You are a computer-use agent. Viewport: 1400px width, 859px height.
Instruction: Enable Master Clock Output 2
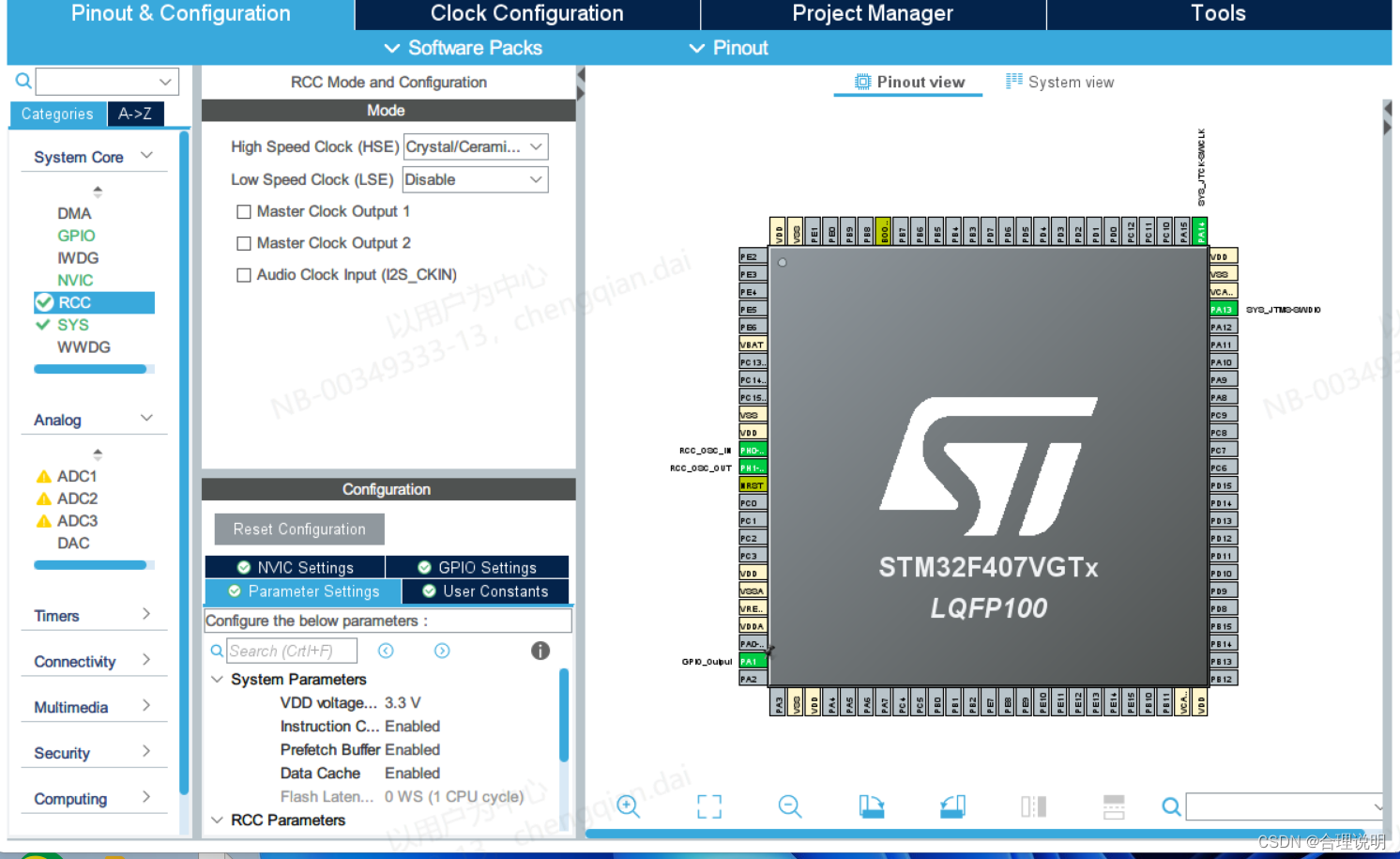pyautogui.click(x=244, y=243)
